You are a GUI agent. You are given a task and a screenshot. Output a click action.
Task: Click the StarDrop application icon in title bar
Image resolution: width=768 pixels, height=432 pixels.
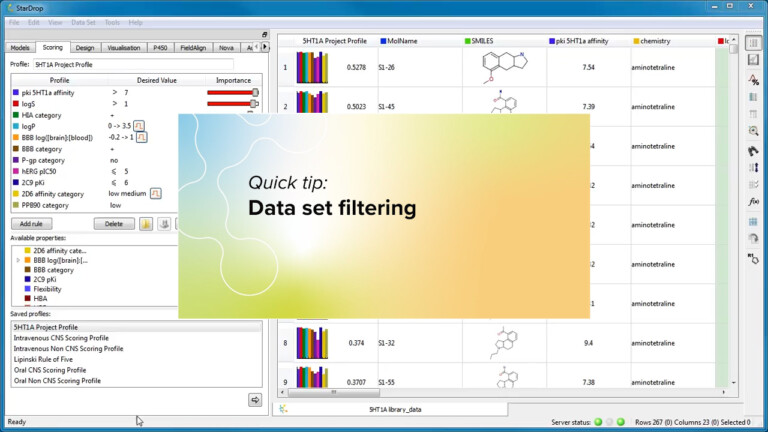tap(10, 8)
